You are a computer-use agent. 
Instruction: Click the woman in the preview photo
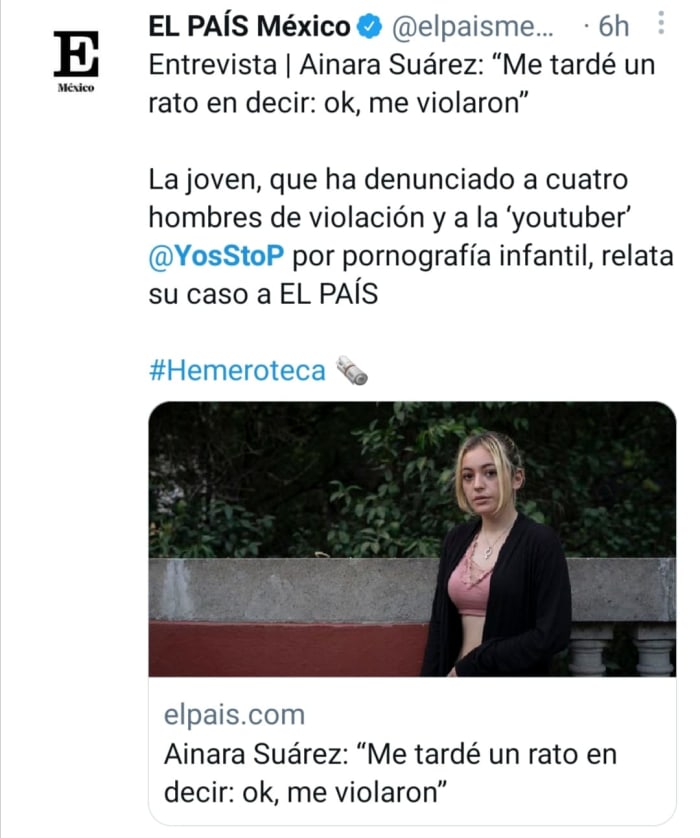497,554
